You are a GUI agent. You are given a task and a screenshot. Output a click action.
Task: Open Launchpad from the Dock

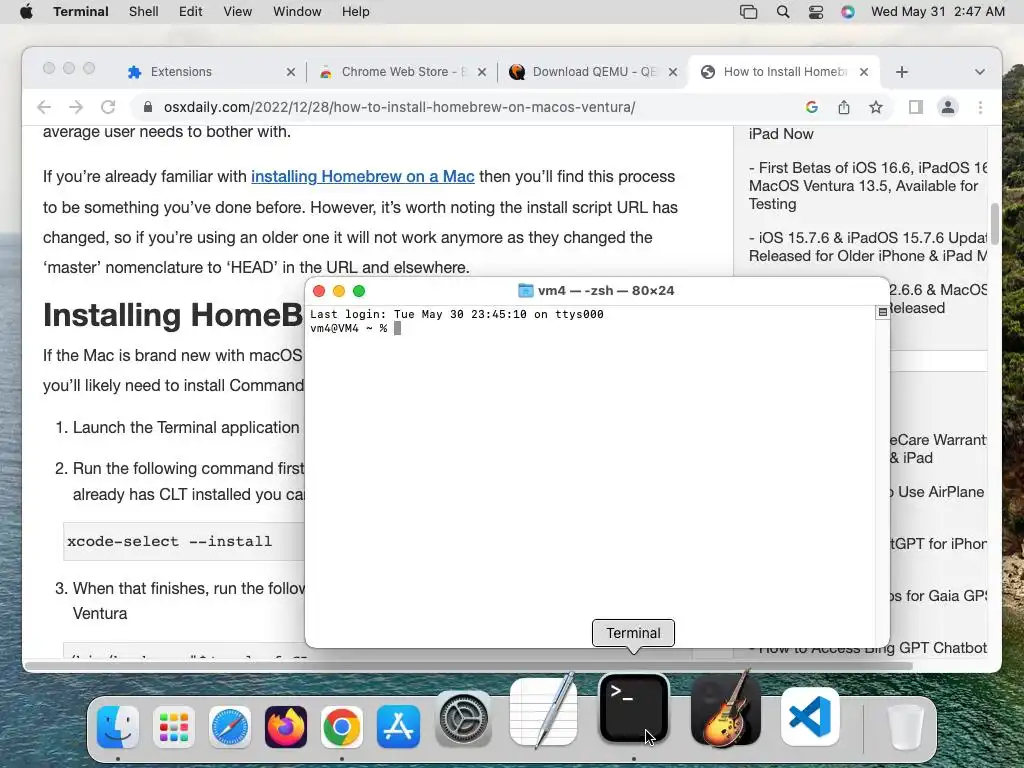click(174, 726)
